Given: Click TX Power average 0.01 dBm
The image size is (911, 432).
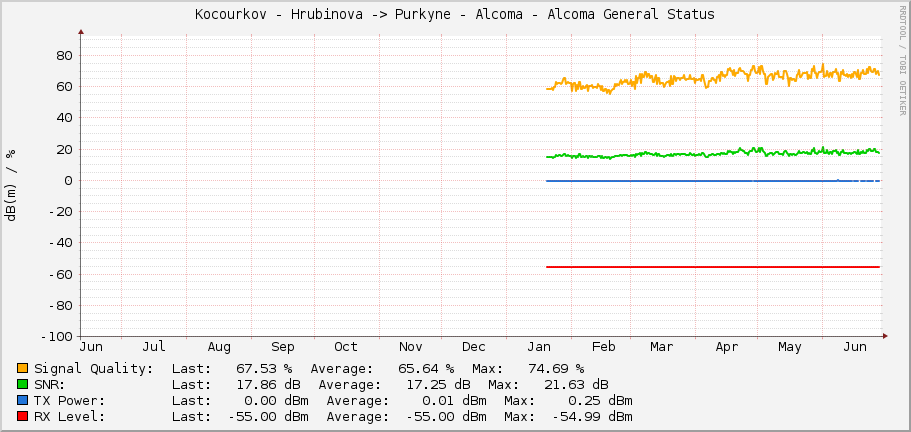Looking at the screenshot, I should coord(454,401).
